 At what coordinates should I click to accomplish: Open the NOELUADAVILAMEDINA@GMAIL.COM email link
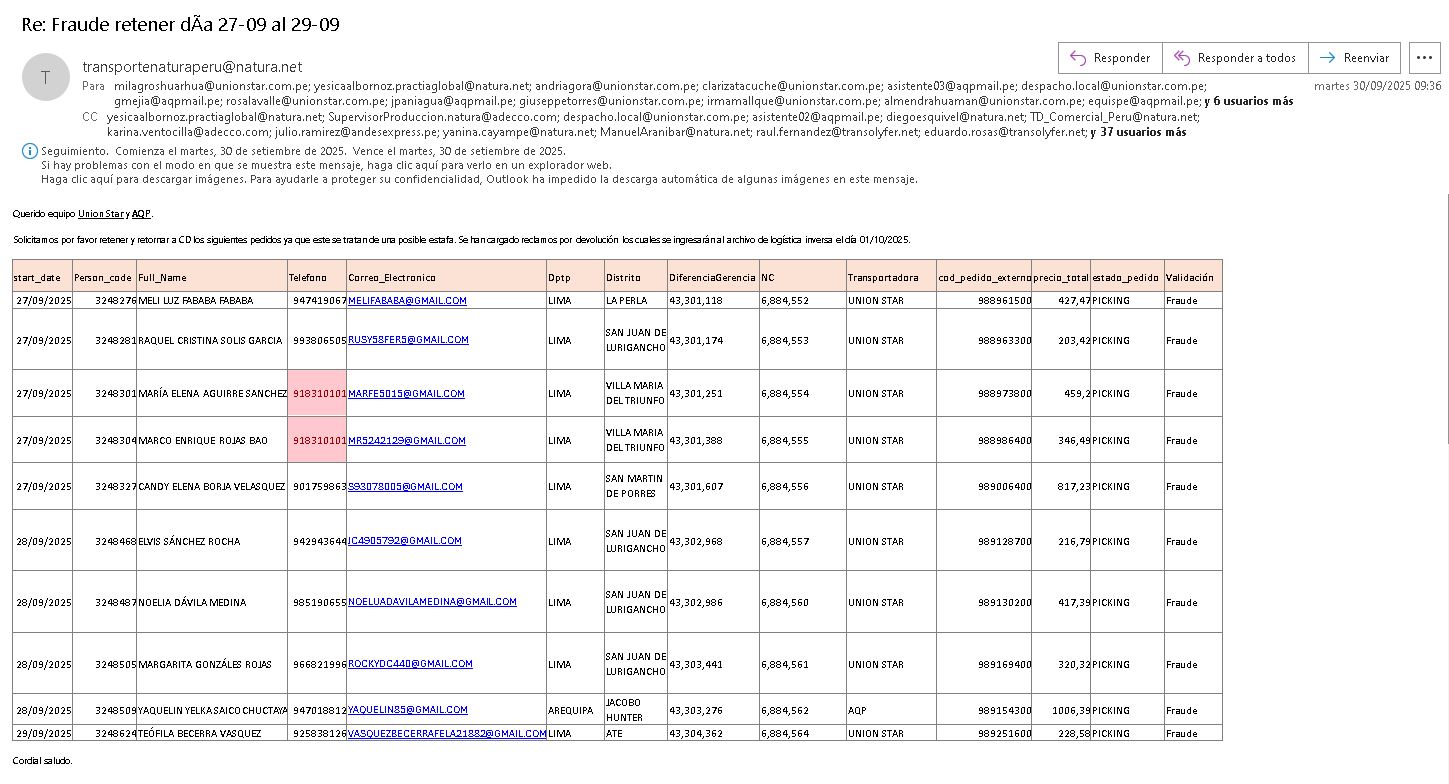pyautogui.click(x=432, y=602)
